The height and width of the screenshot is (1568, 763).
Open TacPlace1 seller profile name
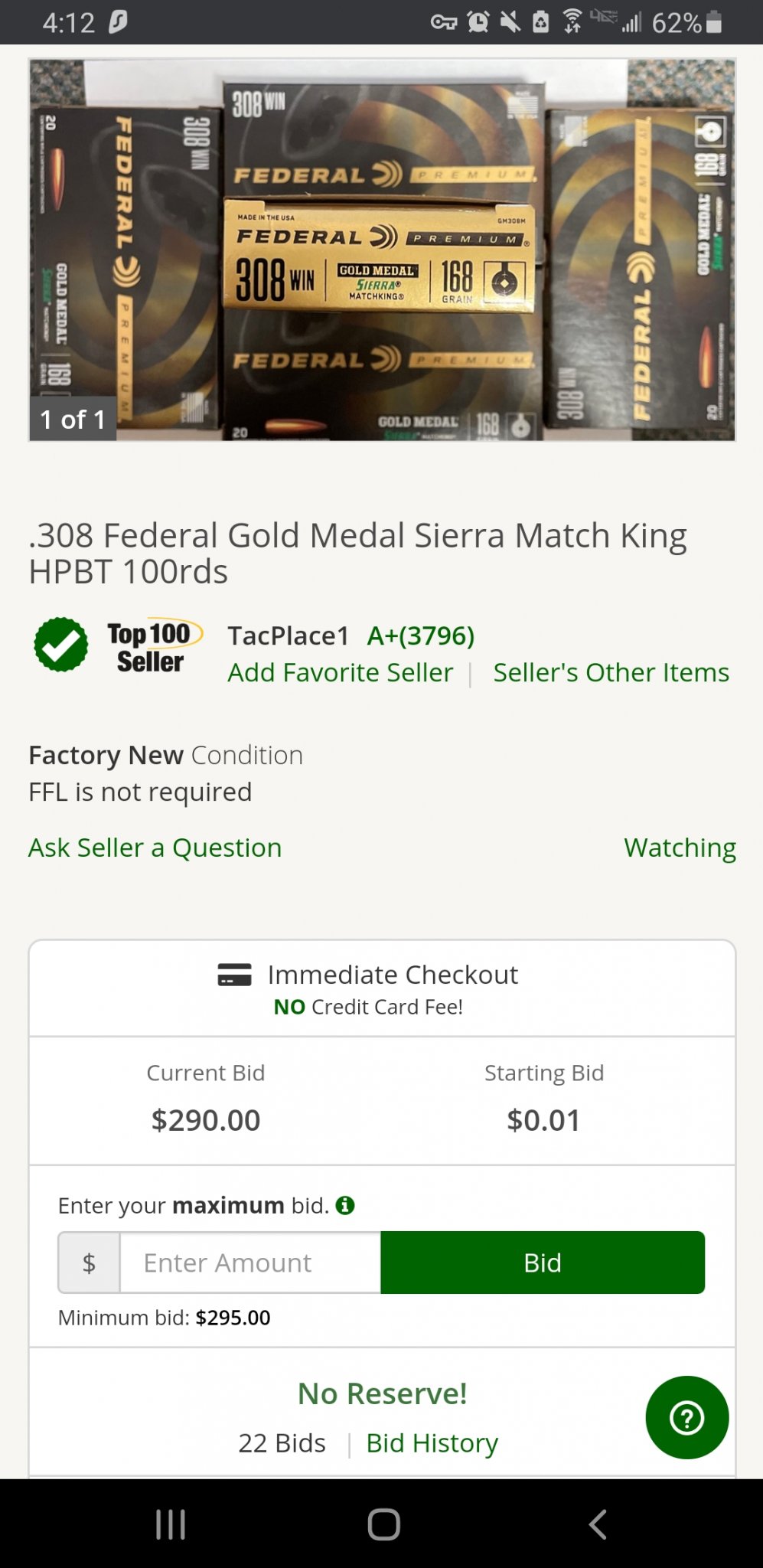pos(288,635)
